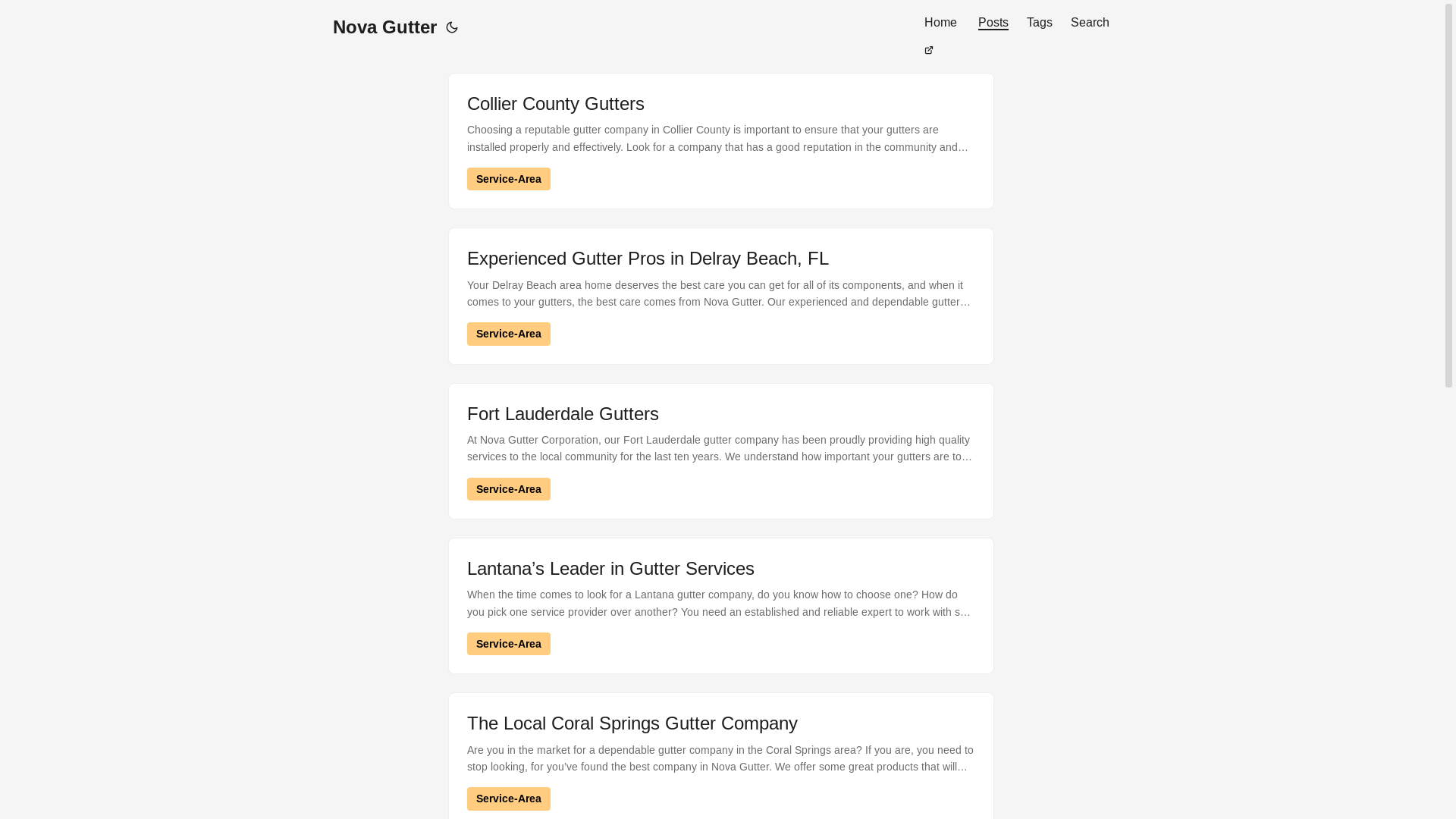Open the Fort Lauderdale Gutters post
Viewport: 1456px width, 819px height.
tap(563, 414)
